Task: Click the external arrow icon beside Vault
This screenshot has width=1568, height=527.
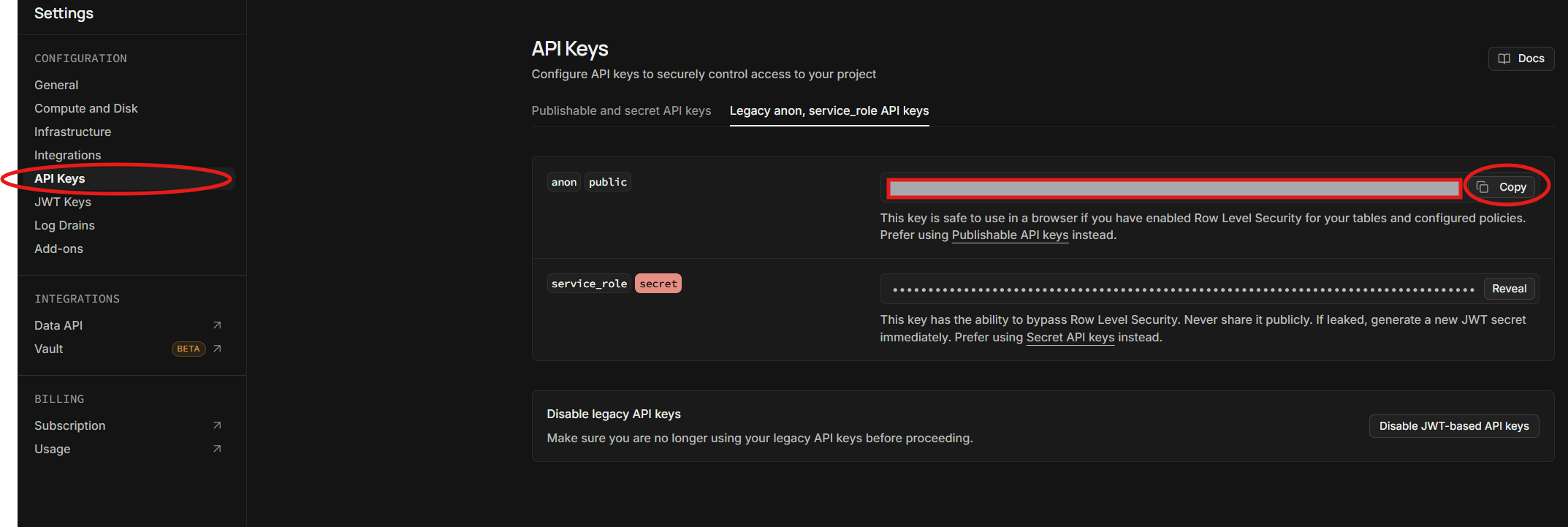Action: pos(217,349)
